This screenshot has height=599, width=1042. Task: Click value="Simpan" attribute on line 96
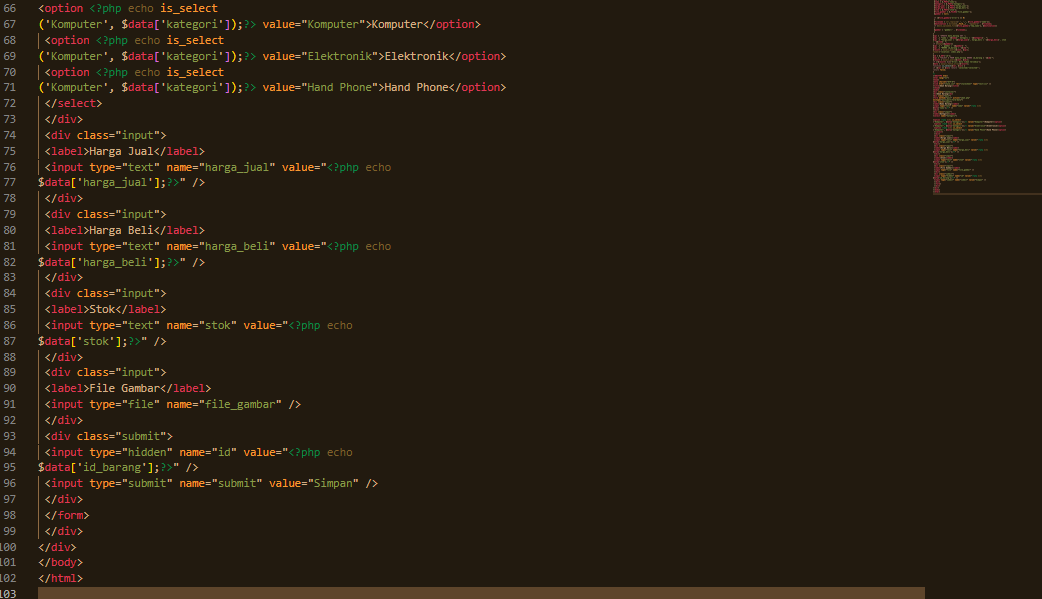click(x=314, y=484)
